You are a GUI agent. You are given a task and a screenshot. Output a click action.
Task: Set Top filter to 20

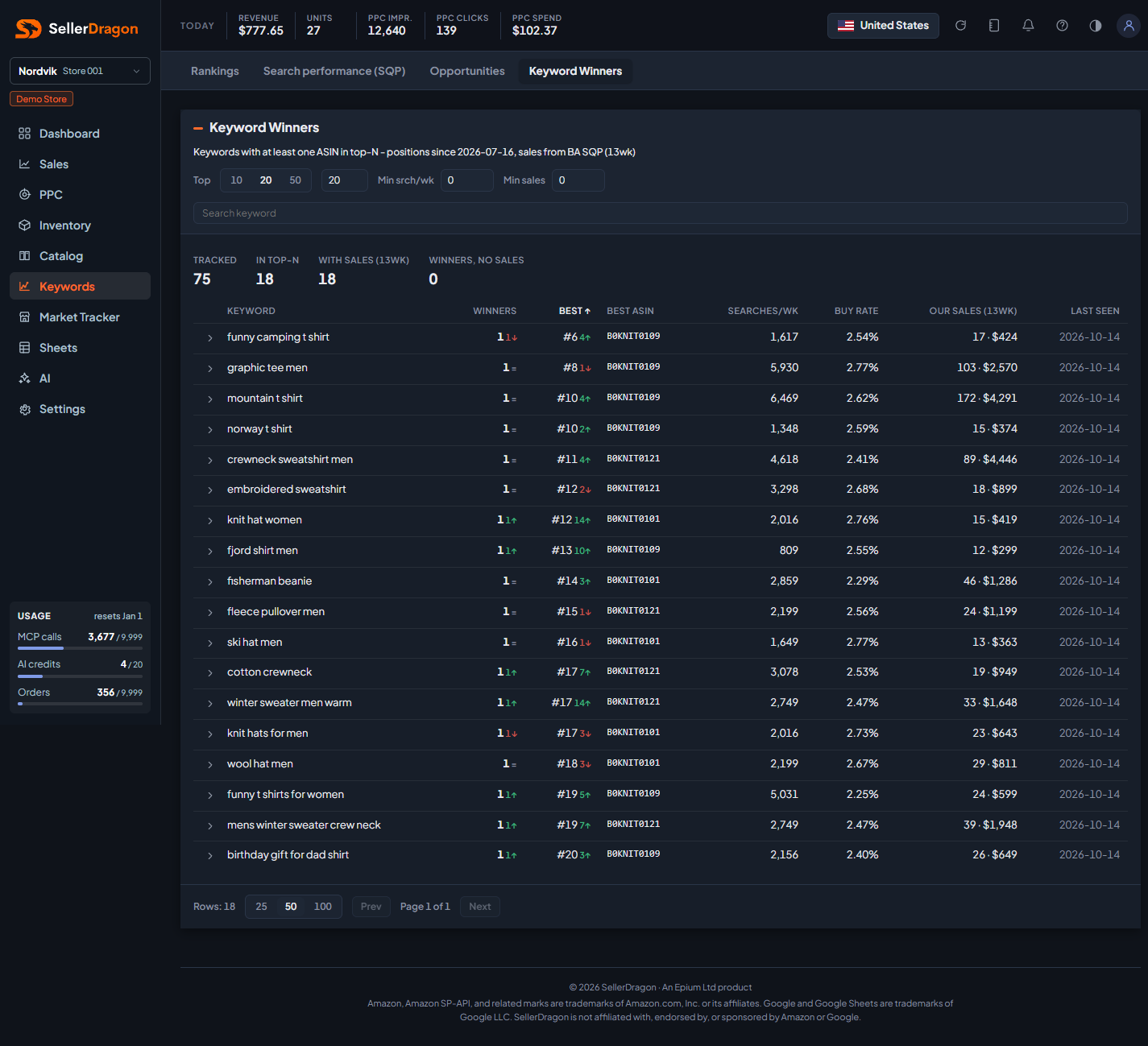(266, 180)
